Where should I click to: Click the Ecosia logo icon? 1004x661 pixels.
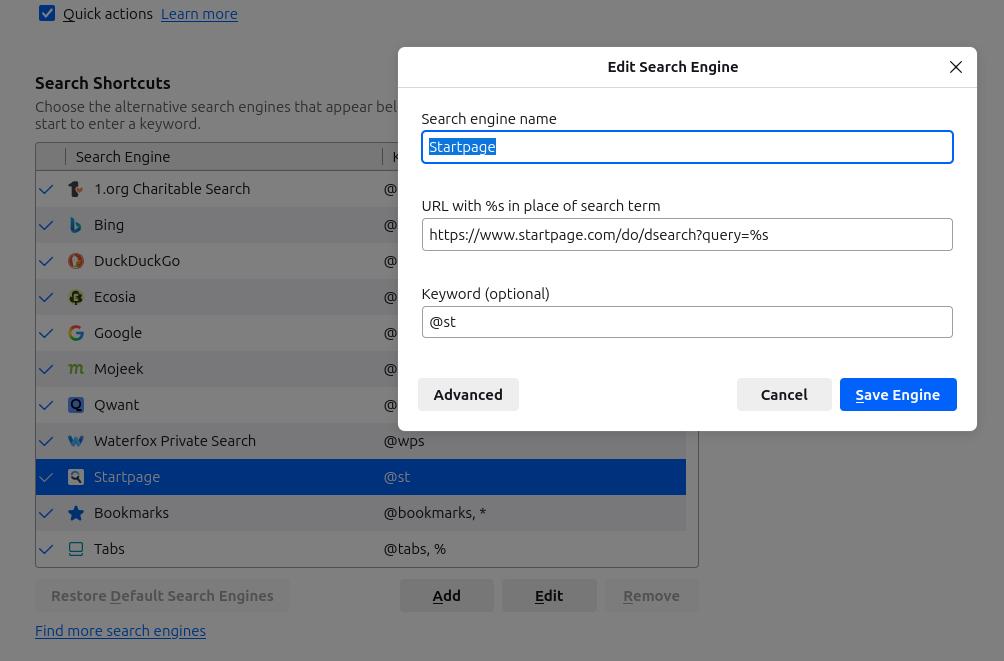[x=76, y=297]
